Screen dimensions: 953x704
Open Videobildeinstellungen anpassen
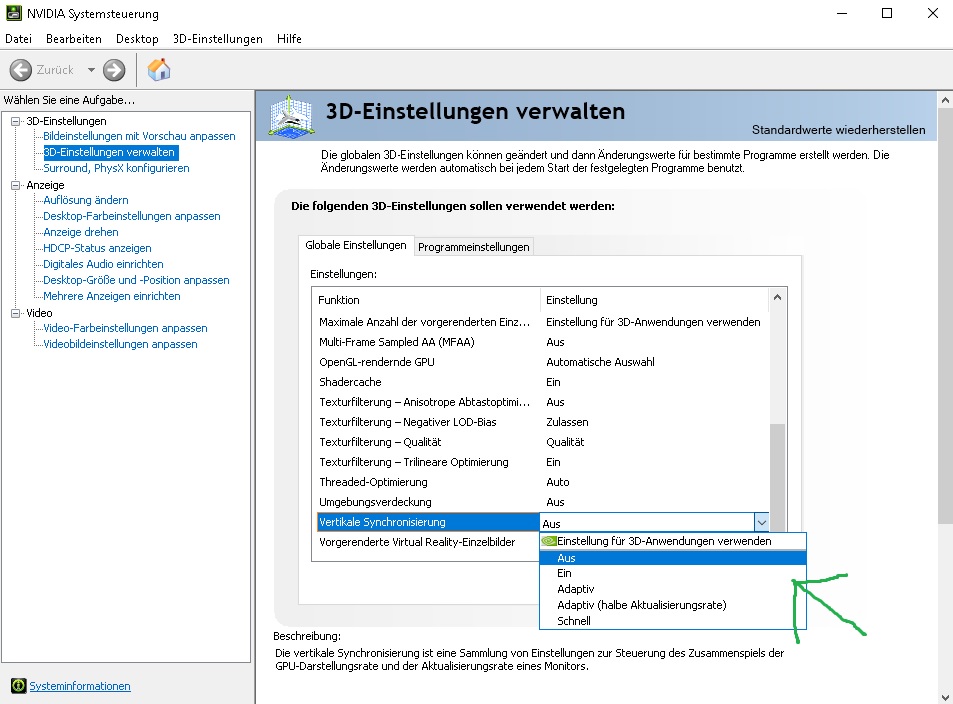pos(120,344)
